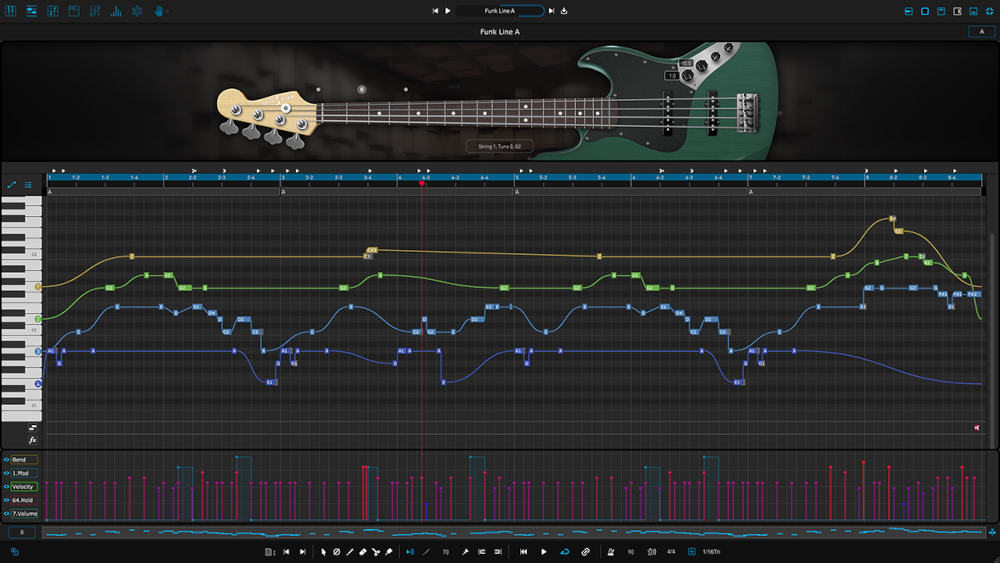The height and width of the screenshot is (563, 1000).
Task: Open the piano keys view icon
Action: (x=10, y=11)
